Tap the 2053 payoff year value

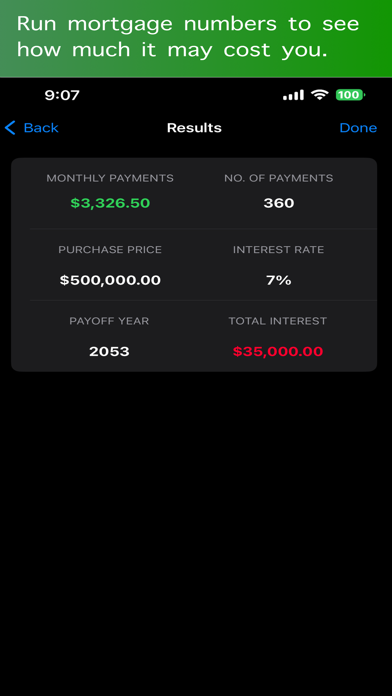click(x=109, y=352)
